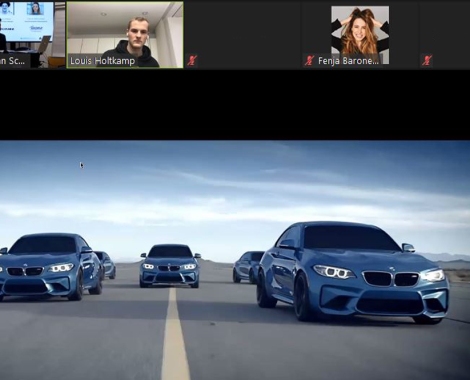Image resolution: width=470 pixels, height=380 pixels.
Task: Select the empty dark tile next to Louis
Action: pyautogui.click(x=243, y=35)
